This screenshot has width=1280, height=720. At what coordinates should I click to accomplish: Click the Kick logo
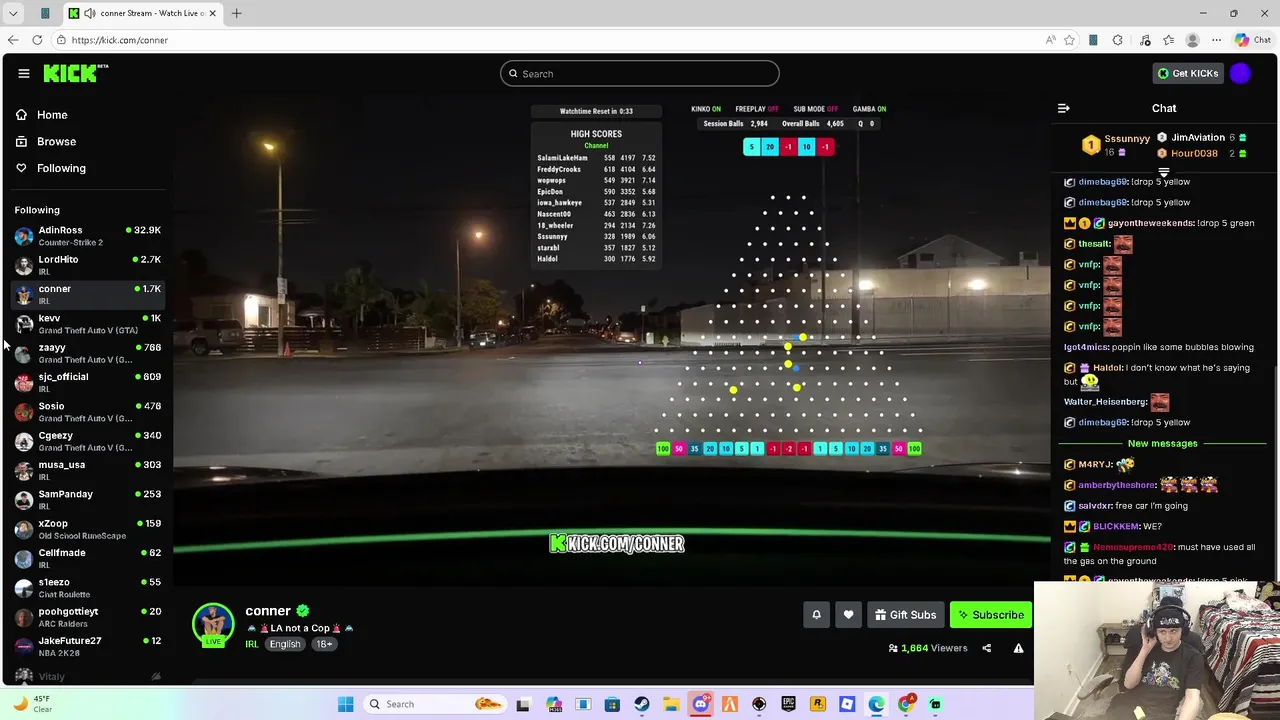(75, 73)
